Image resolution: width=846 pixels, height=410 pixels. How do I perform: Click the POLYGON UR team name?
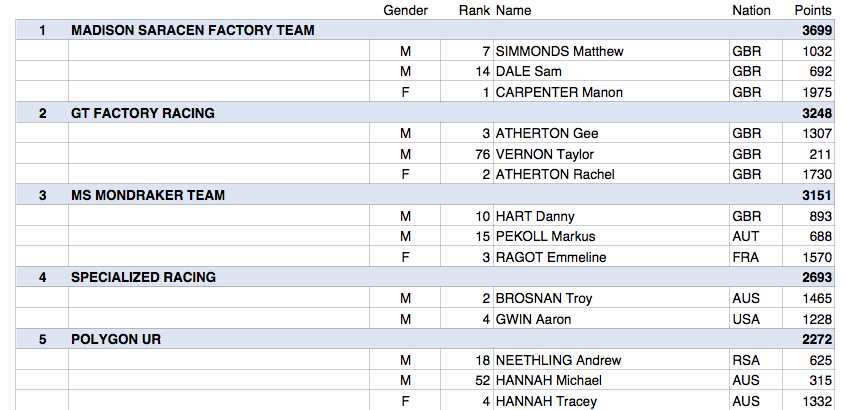(116, 339)
